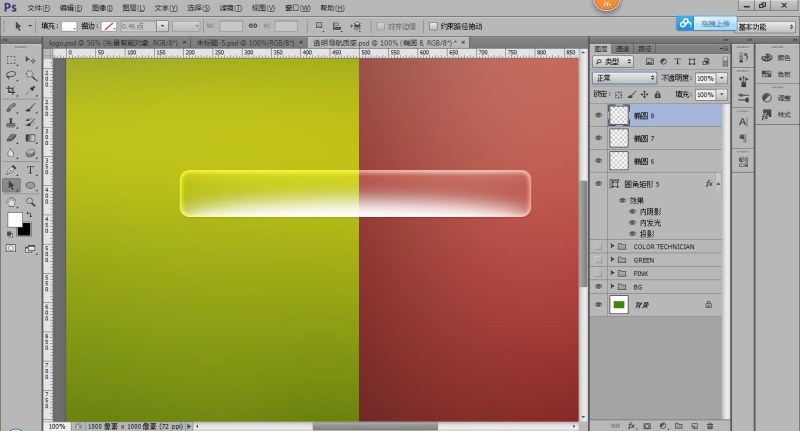Swap foreground and background colors
Screen dimensions: 800x431
click(29, 214)
